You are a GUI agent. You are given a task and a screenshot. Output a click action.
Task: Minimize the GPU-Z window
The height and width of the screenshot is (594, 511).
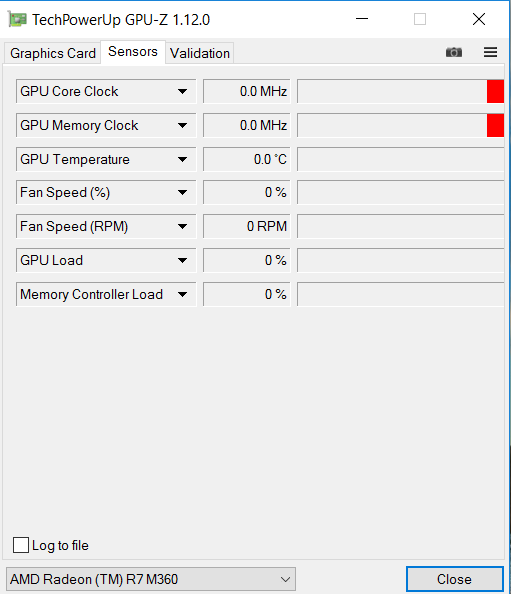(362, 19)
